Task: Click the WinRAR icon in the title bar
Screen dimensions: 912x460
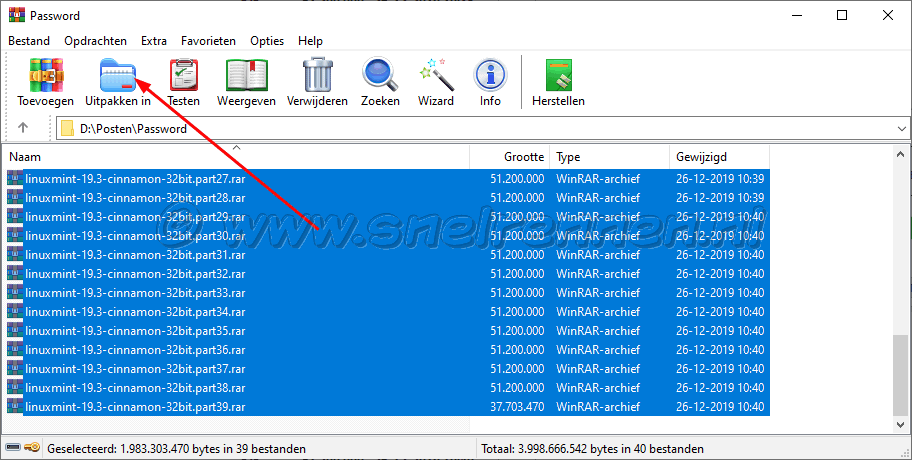Action: tap(17, 15)
